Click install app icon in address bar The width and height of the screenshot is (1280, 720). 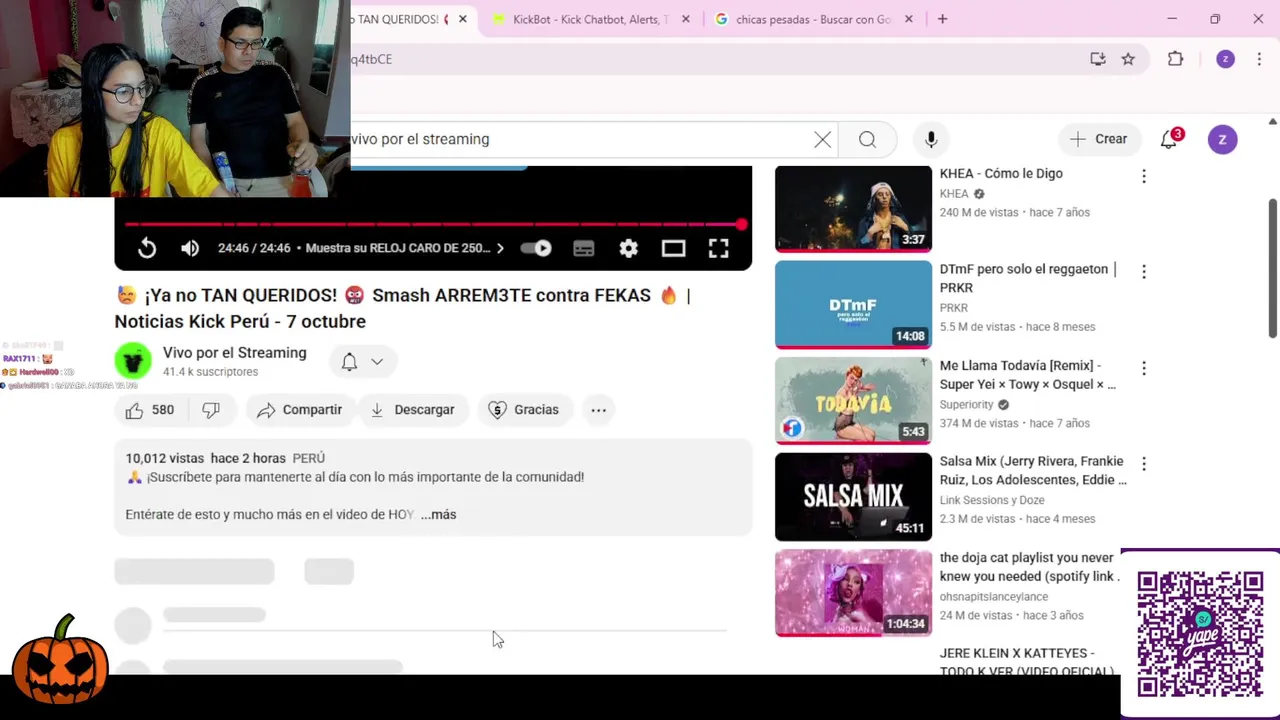1098,59
